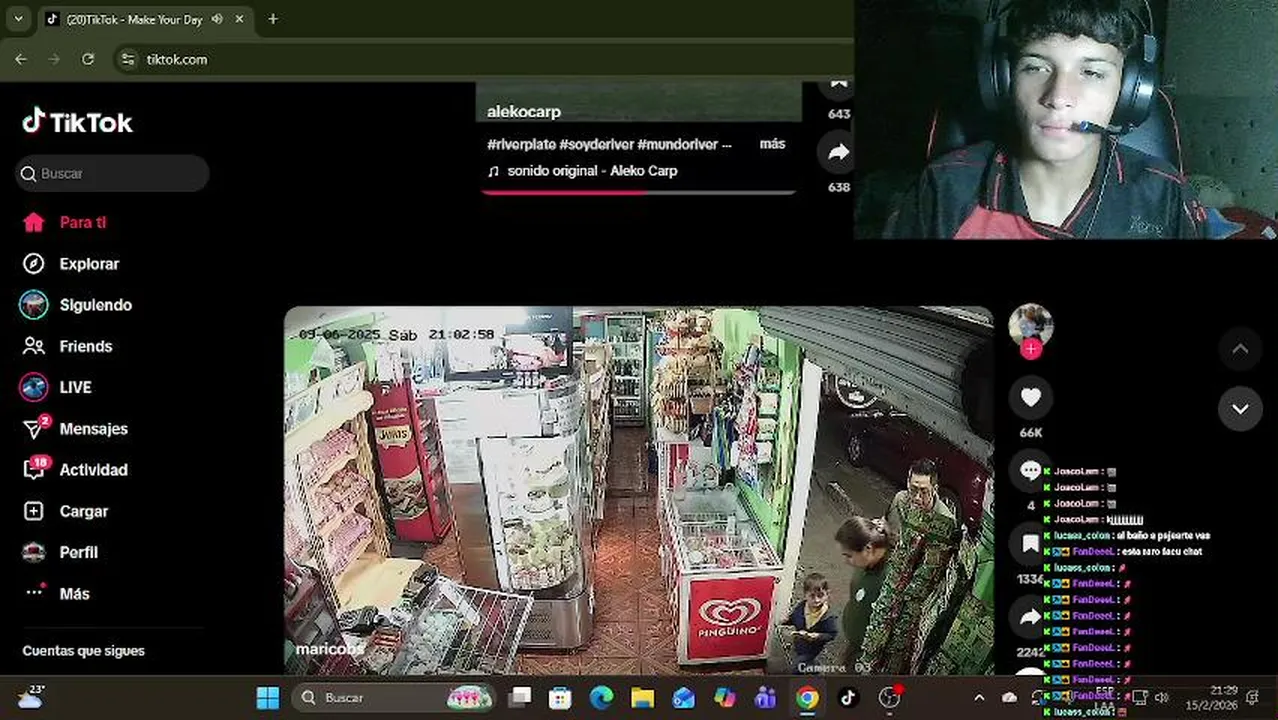Click the taskbar Buscar search box

click(x=394, y=698)
